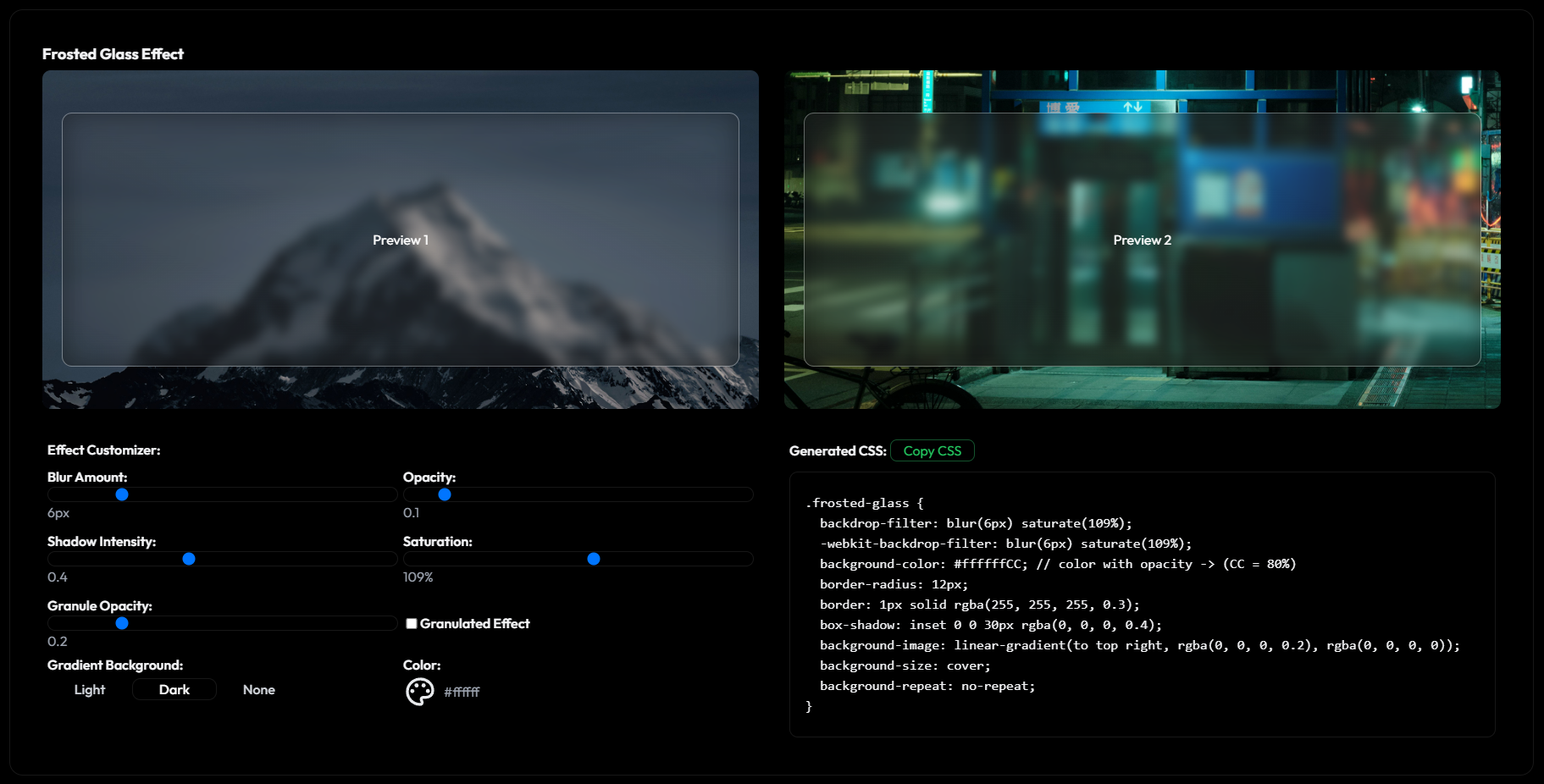Click the Granule Opacity slider handle
The width and height of the screenshot is (1544, 784).
123,623
